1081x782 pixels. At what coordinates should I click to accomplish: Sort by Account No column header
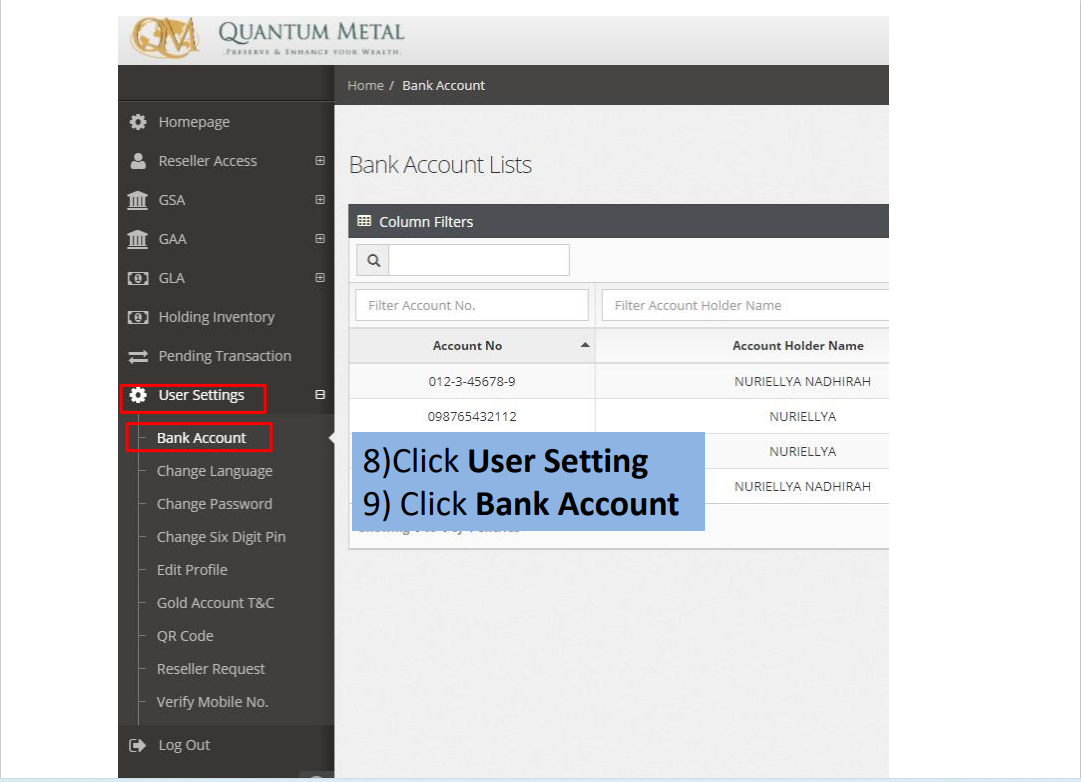click(468, 346)
